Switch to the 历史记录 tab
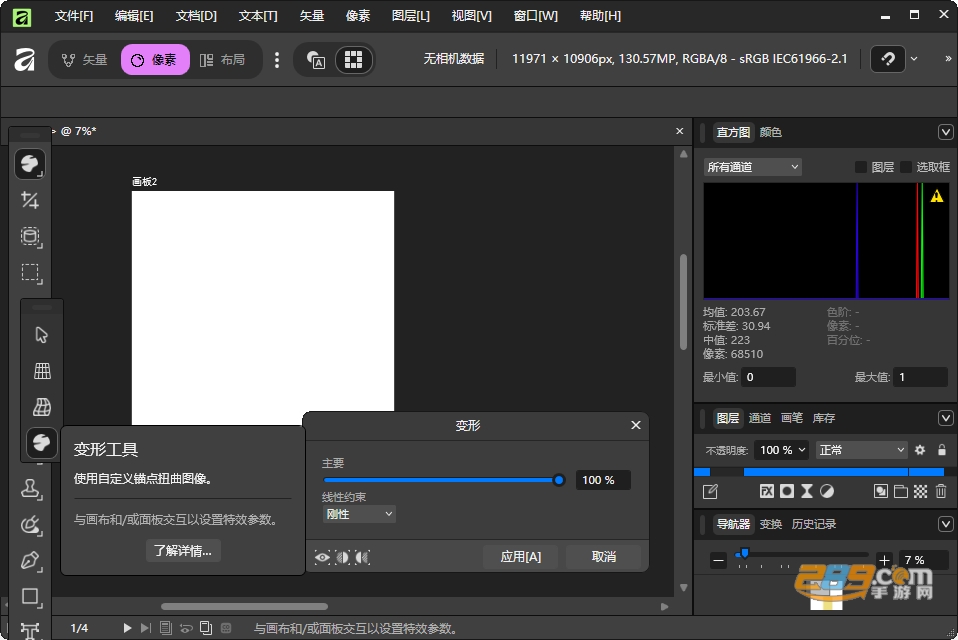The image size is (958, 640). [813, 524]
